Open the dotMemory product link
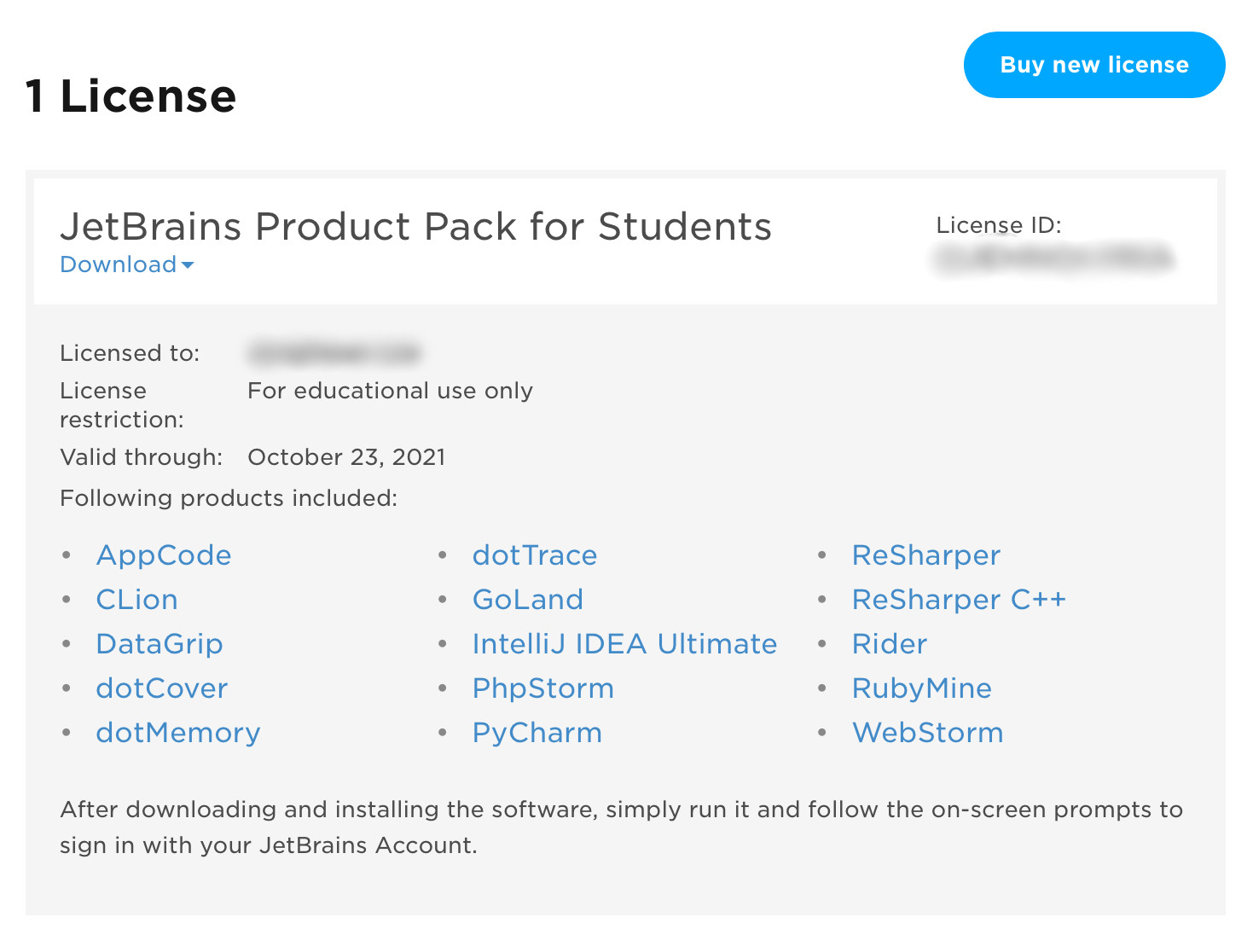1253x952 pixels. 177,732
